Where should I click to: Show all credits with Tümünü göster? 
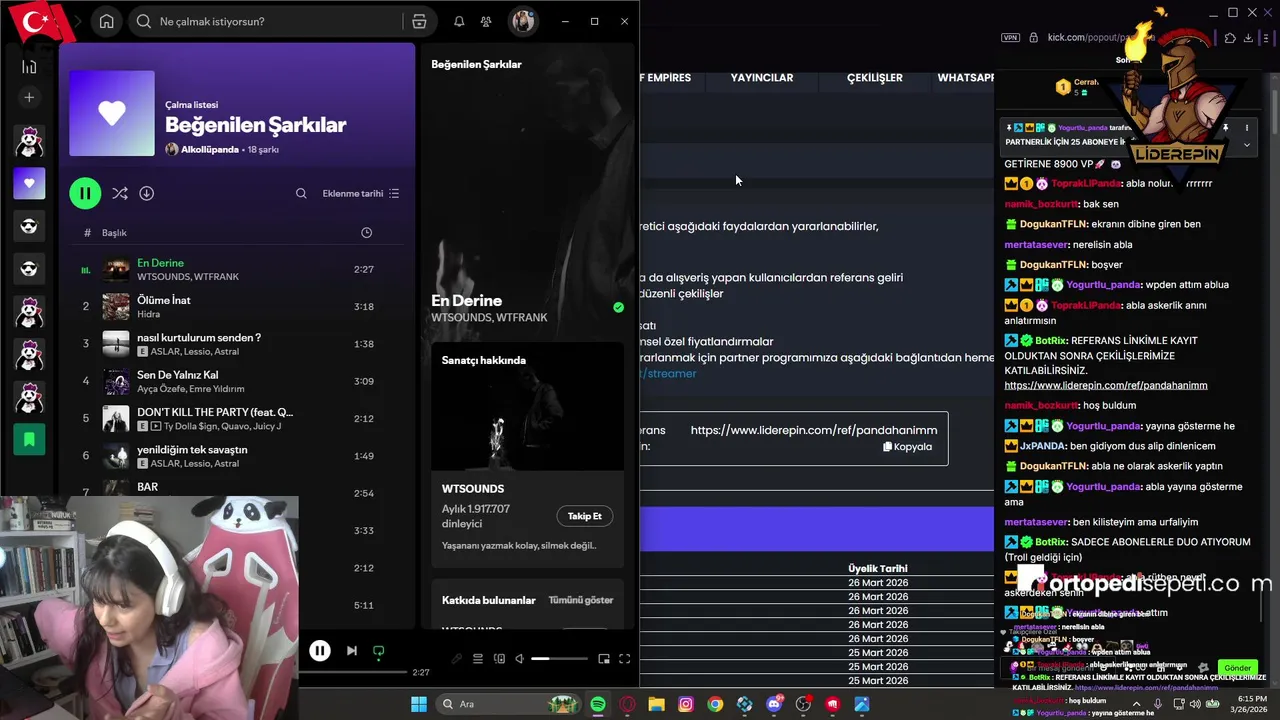tap(581, 600)
